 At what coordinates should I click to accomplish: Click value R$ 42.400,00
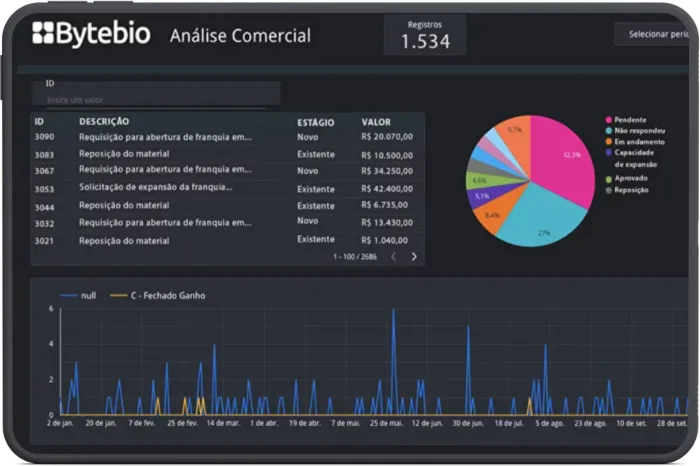pos(387,189)
